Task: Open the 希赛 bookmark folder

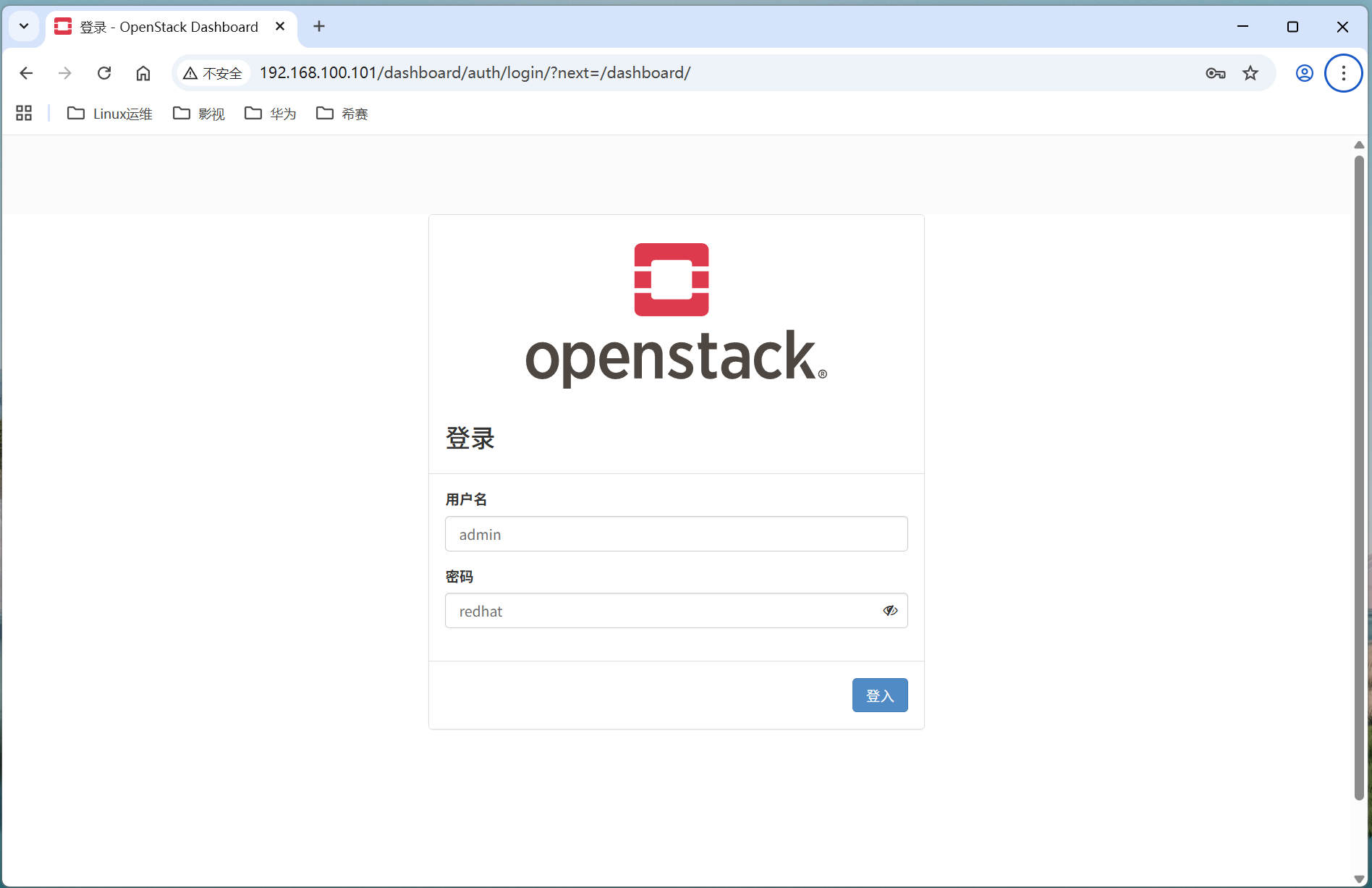Action: pyautogui.click(x=342, y=114)
